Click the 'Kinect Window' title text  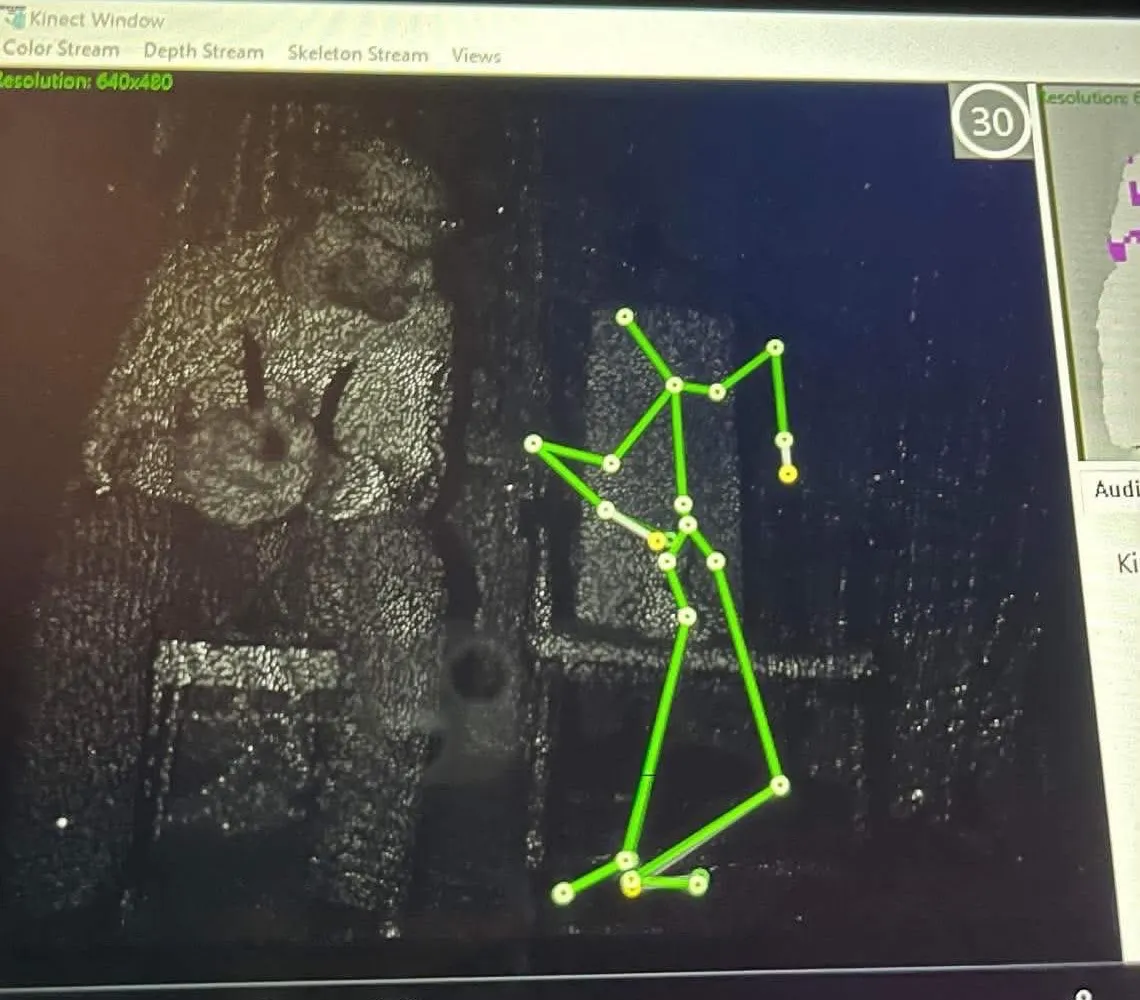[97, 20]
